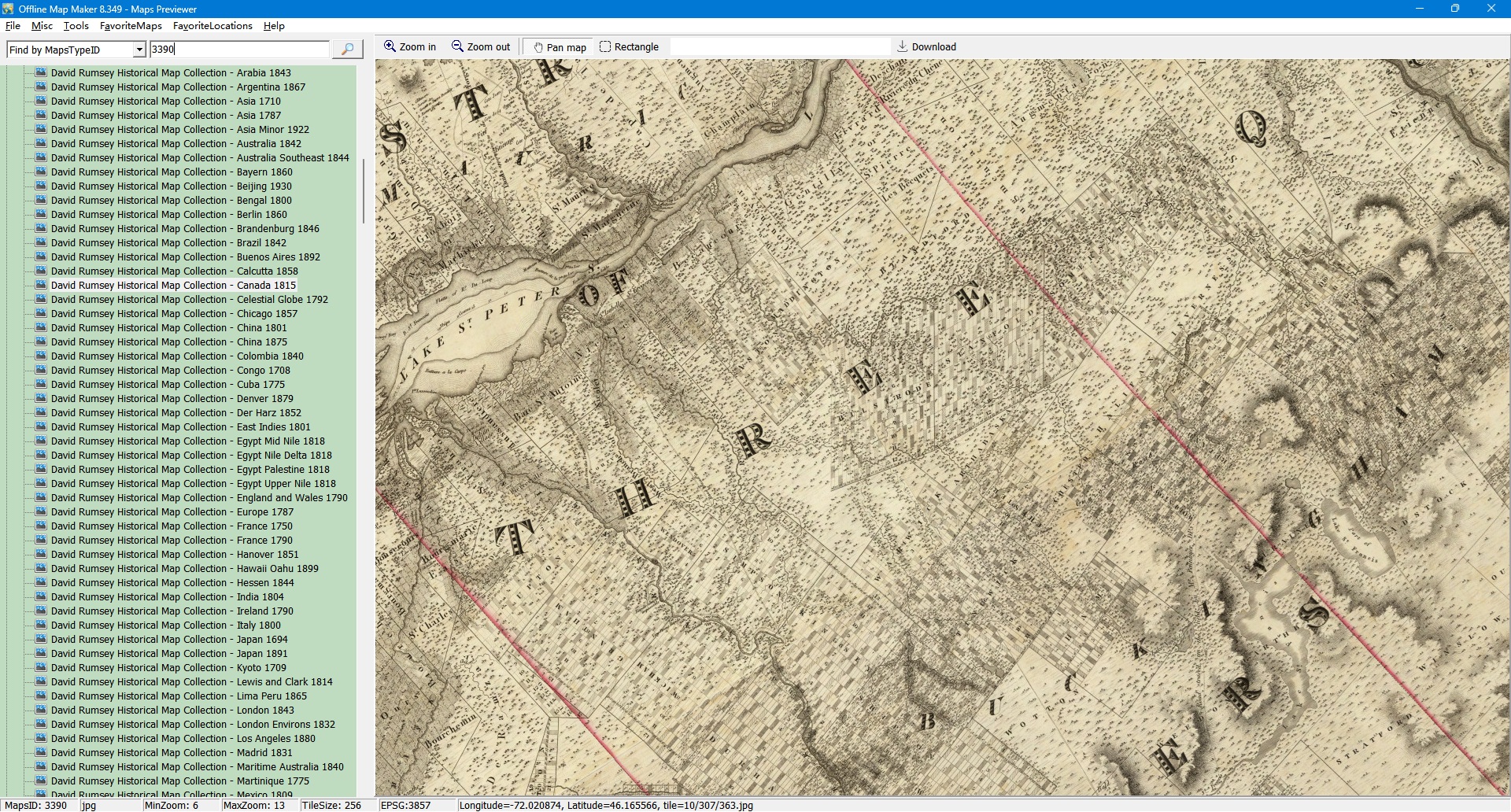Click the map icon beside Arabia 1843
The image size is (1511, 812).
[x=42, y=73]
